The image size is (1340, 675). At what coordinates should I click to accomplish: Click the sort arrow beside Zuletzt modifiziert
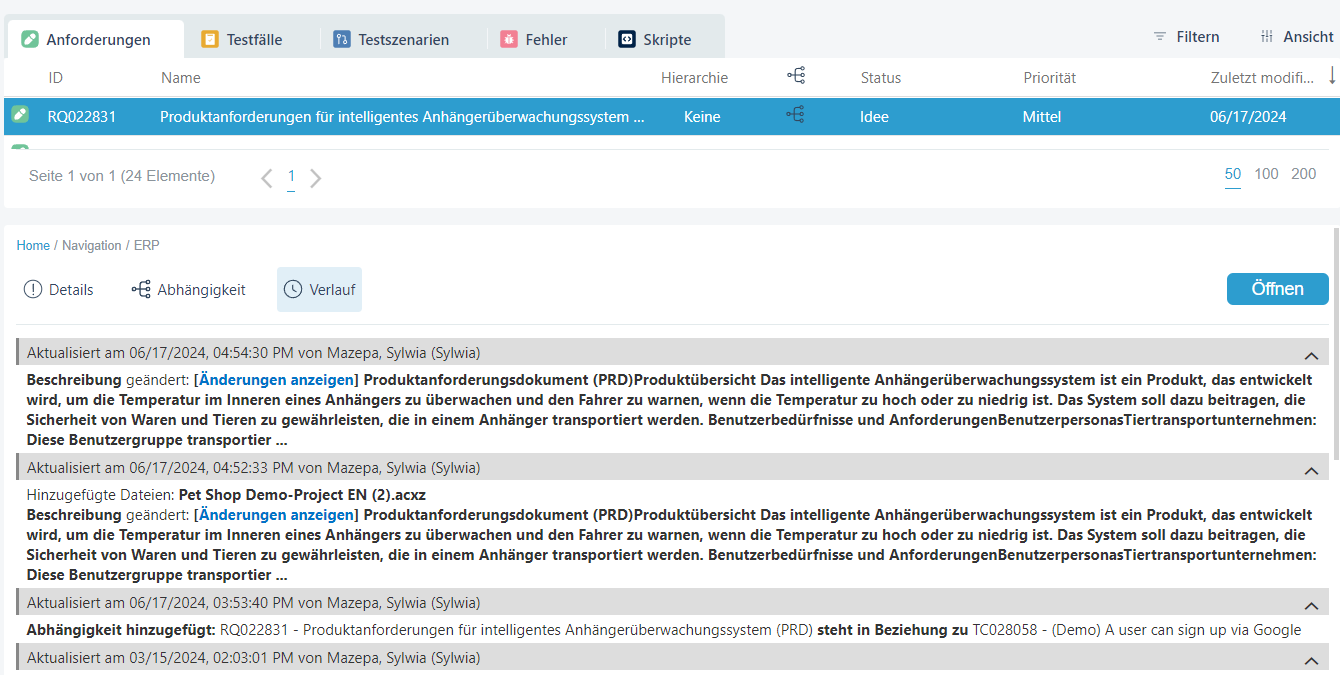tap(1332, 76)
